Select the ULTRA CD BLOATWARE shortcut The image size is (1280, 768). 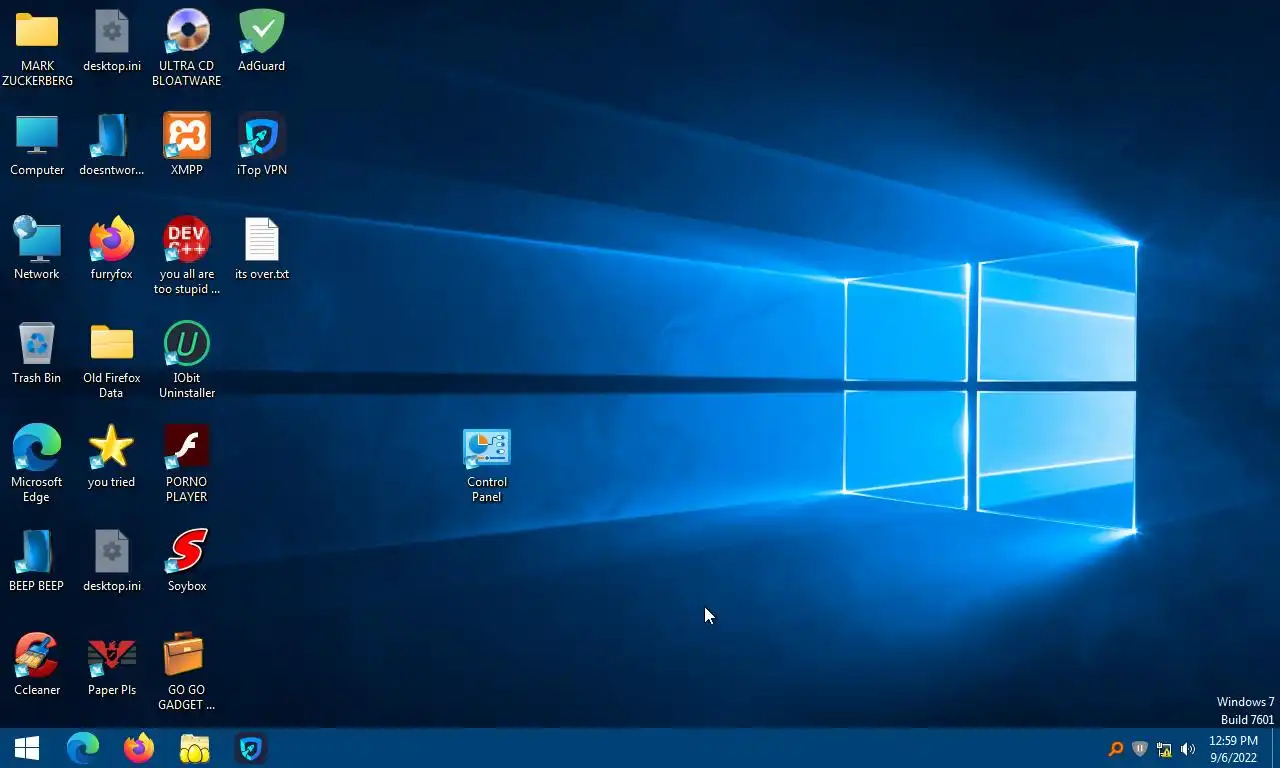[187, 32]
